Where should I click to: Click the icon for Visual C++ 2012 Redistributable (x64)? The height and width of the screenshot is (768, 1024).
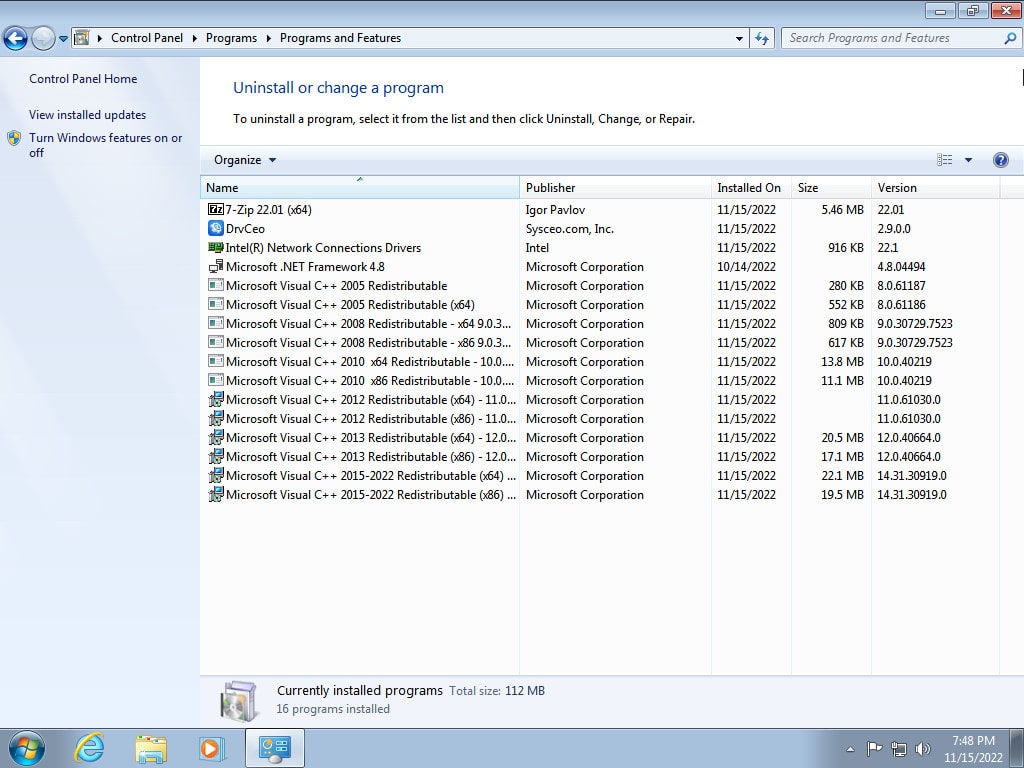[216, 399]
